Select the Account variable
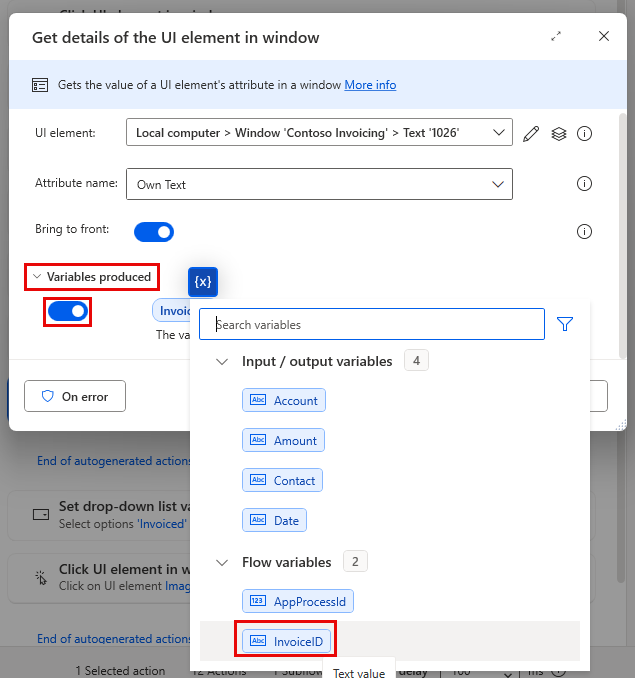This screenshot has height=678, width=635. 284,400
